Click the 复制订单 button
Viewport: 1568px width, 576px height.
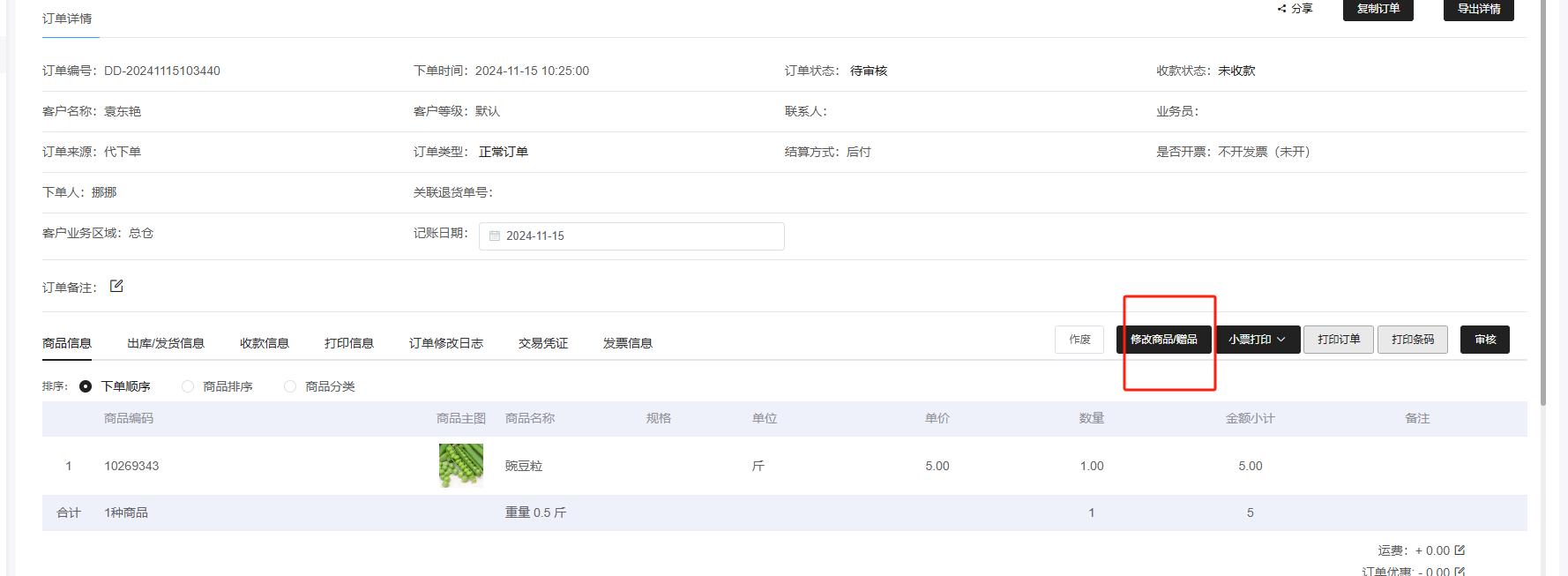[x=1378, y=9]
